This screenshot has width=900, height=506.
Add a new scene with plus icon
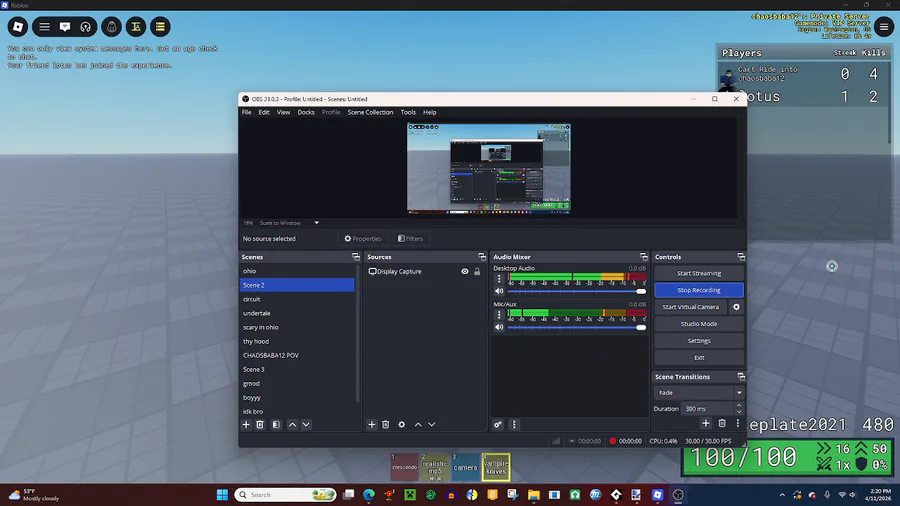pos(246,425)
